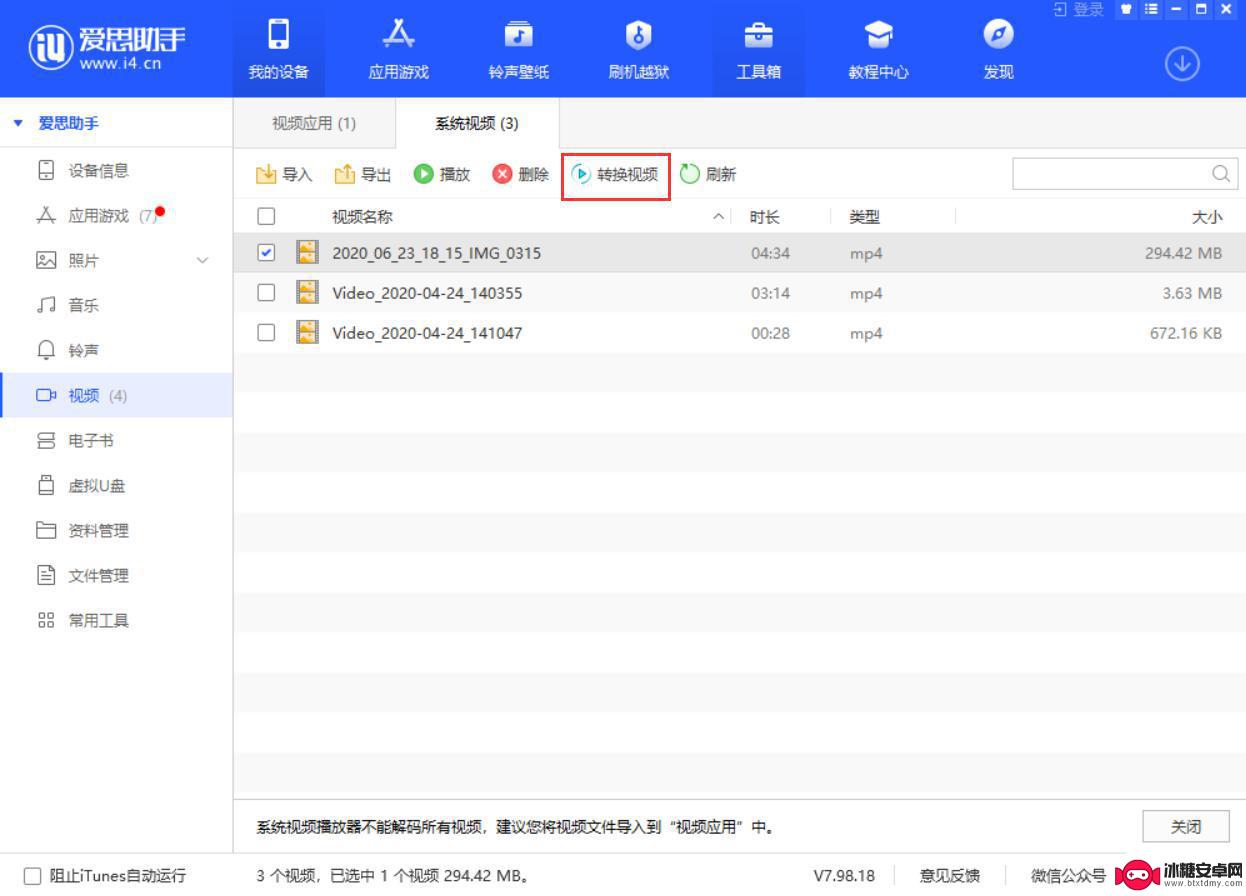Enable 阻止iTunes自动运行 checkbox

coord(32,875)
